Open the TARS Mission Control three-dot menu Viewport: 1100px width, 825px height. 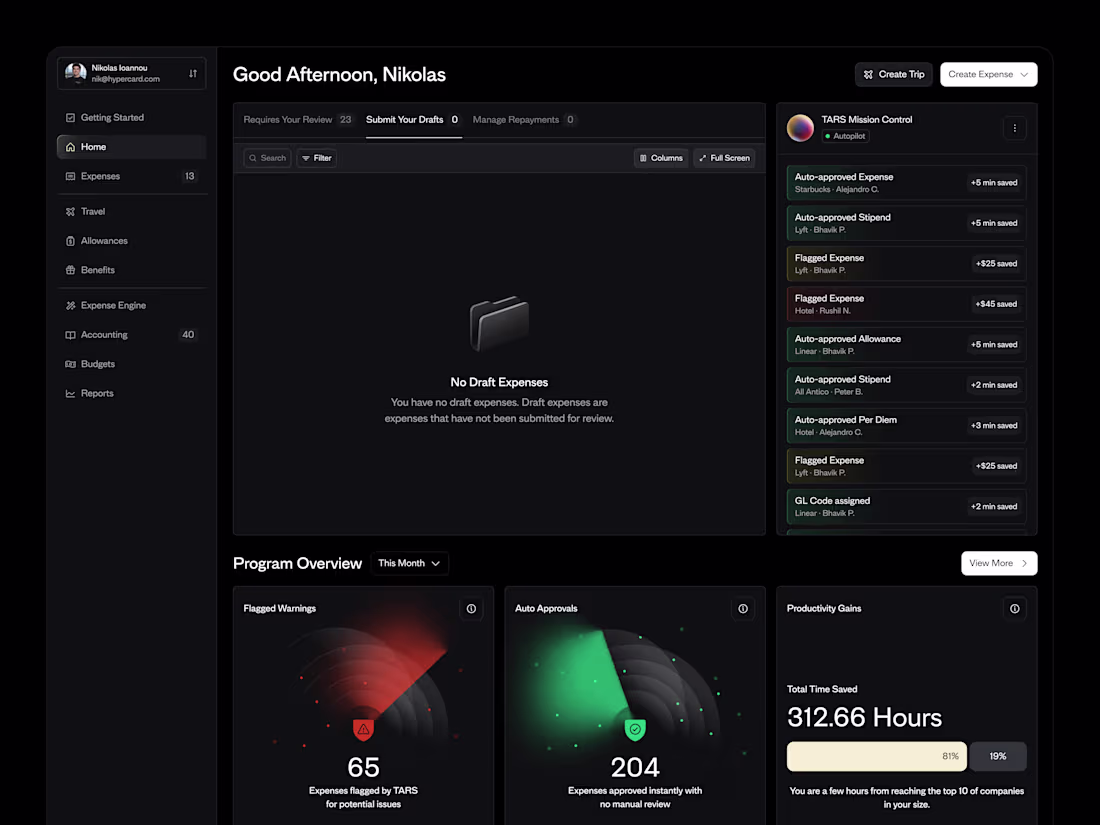pos(1014,128)
